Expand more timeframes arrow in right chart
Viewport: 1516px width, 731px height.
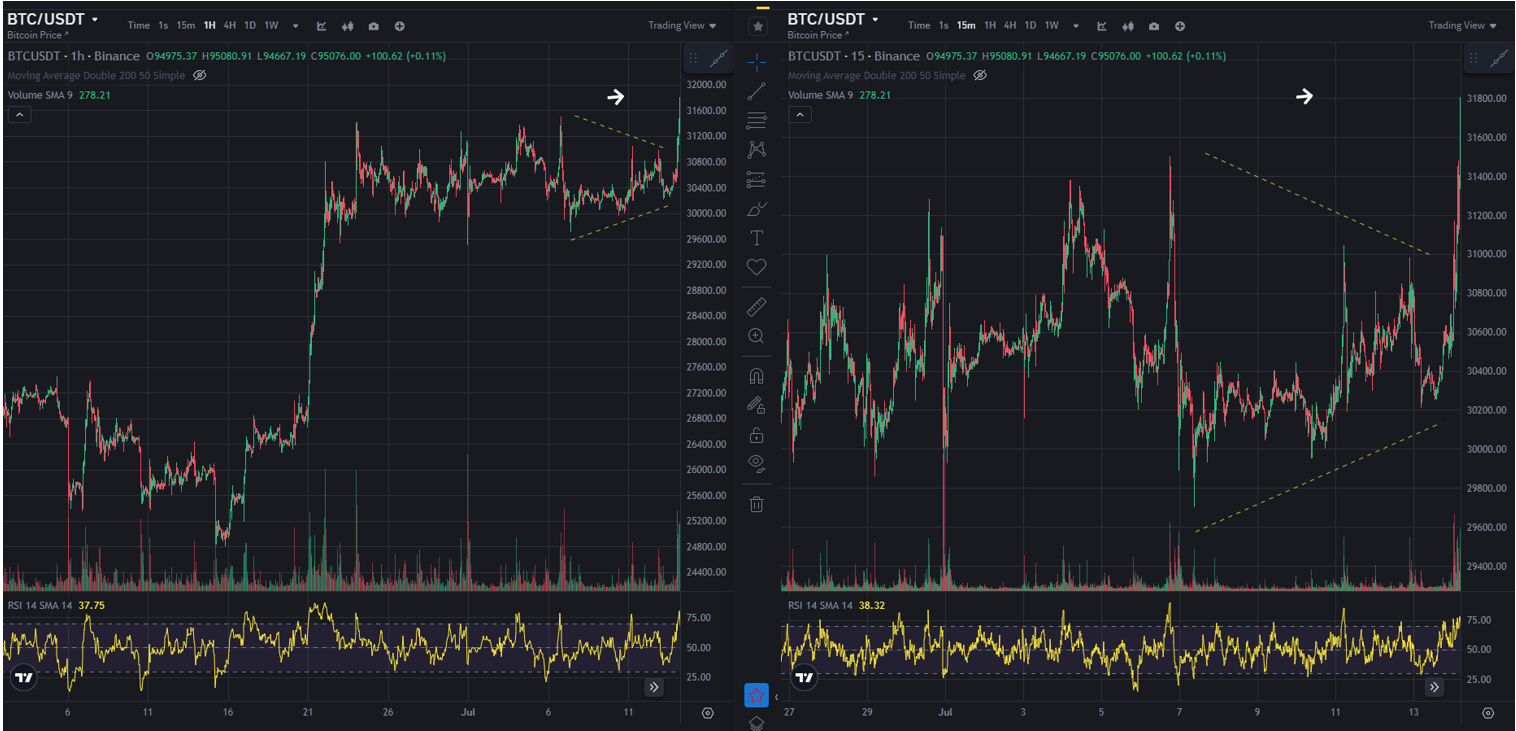click(1076, 26)
